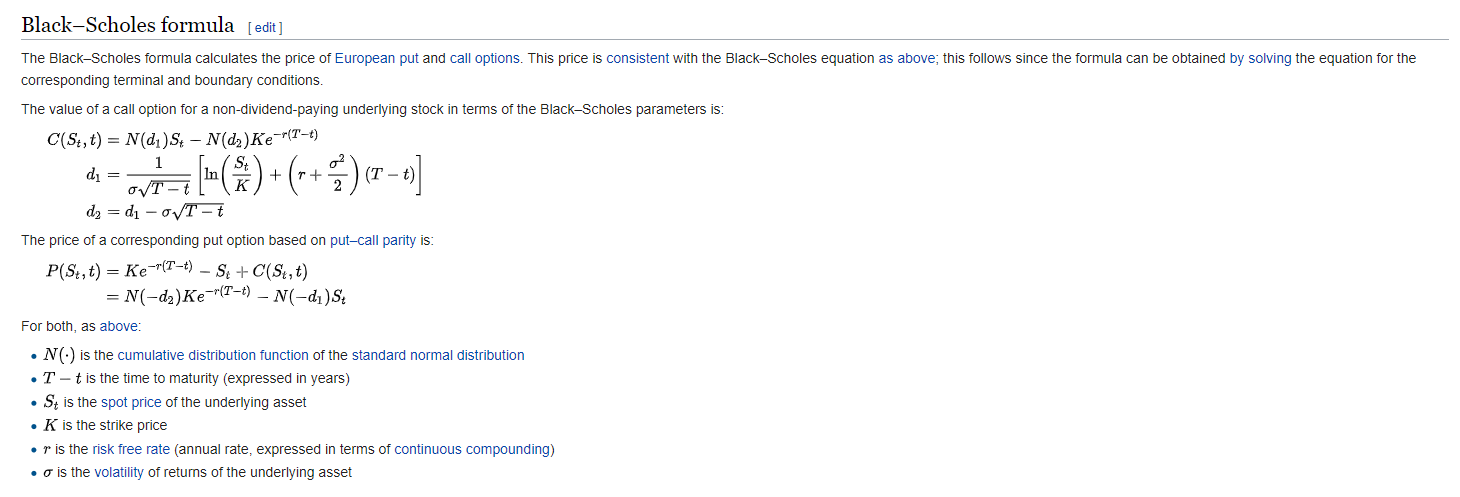The width and height of the screenshot is (1460, 497).
Task: Click the d1 fraction formula
Action: pos(255,175)
